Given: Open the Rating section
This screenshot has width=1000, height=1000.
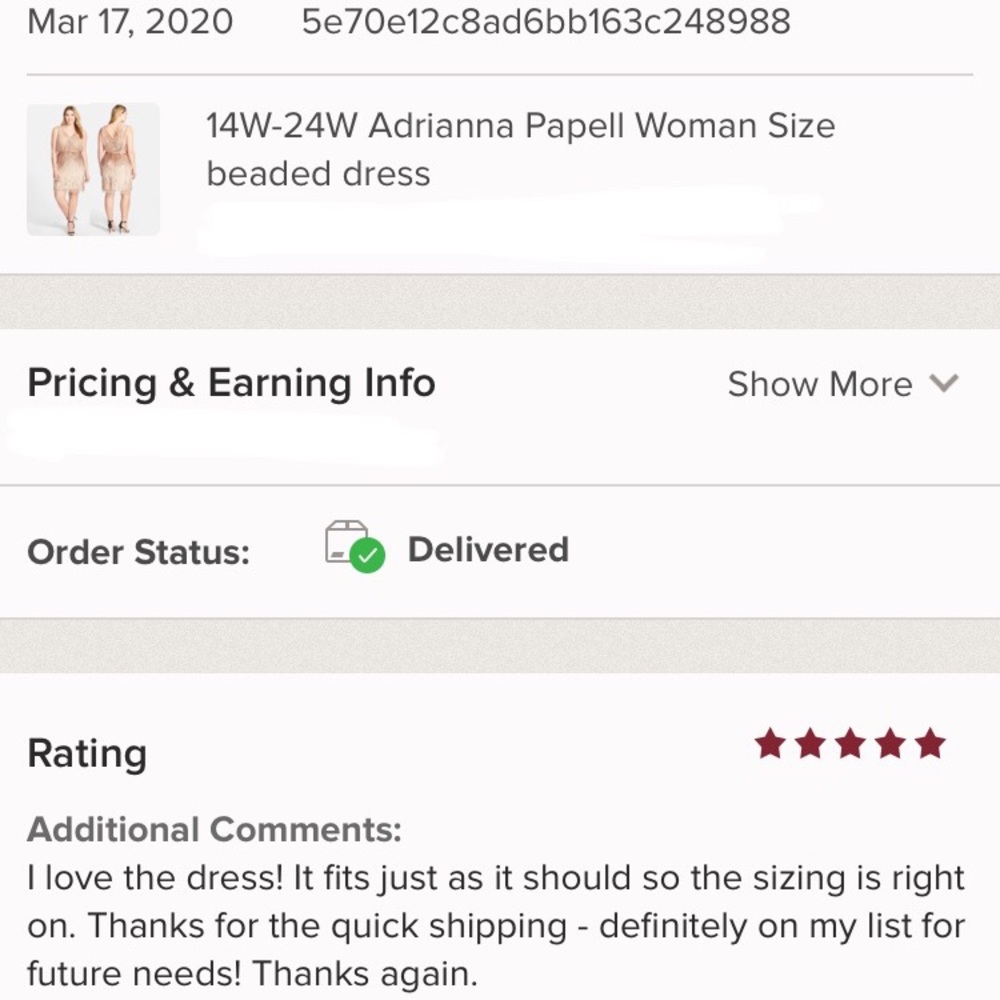Looking at the screenshot, I should point(87,754).
